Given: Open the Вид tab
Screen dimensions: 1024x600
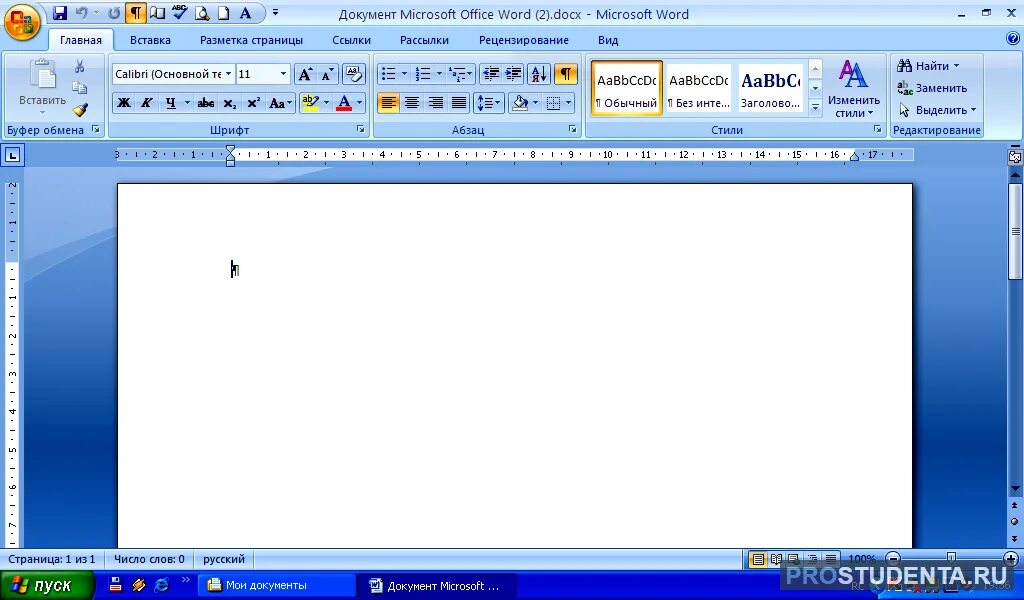Looking at the screenshot, I should pos(608,40).
